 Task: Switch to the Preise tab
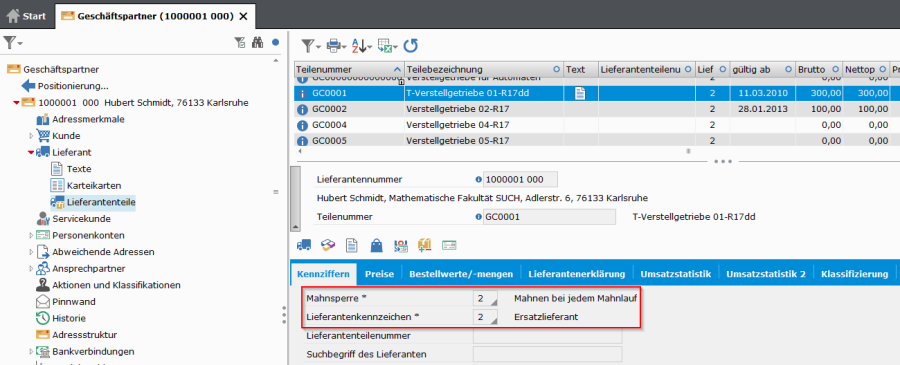coord(379,274)
